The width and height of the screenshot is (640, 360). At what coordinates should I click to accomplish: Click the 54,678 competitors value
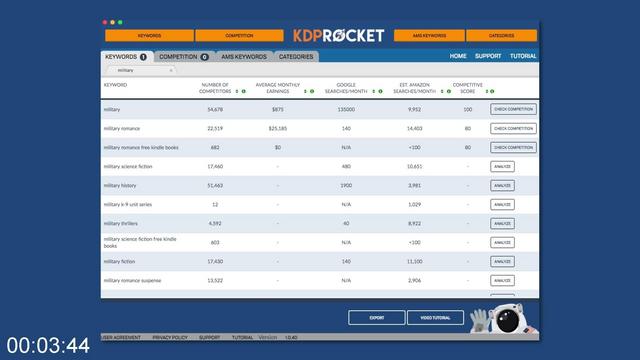(215, 109)
